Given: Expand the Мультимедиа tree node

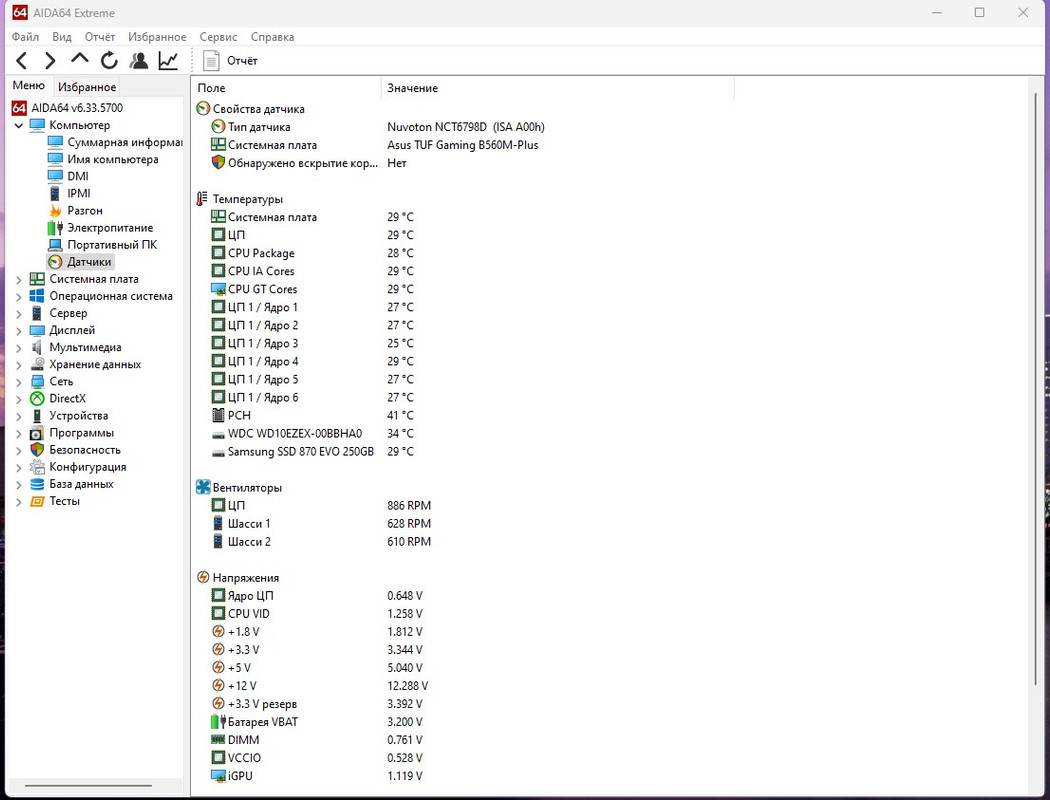Looking at the screenshot, I should point(19,348).
